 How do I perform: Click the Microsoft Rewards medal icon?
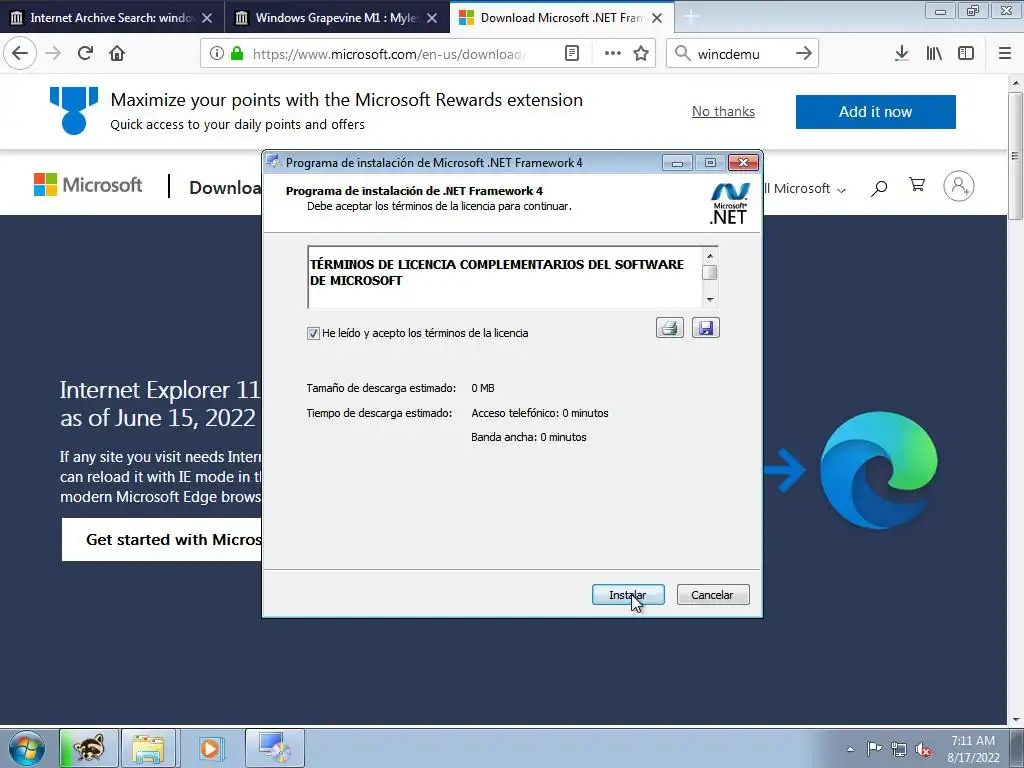point(74,111)
